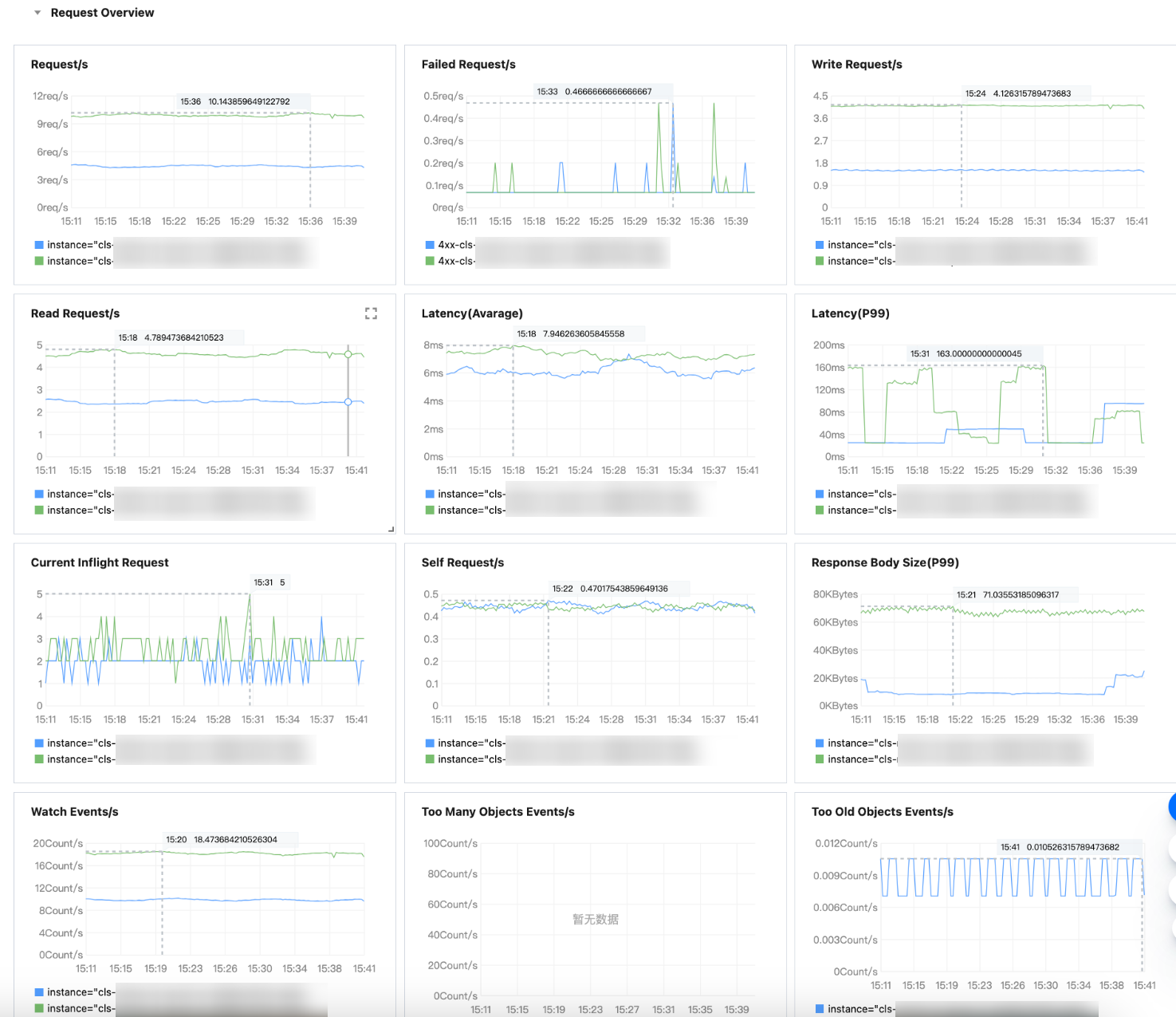Click blue legend square under Latency(P99)

point(820,494)
